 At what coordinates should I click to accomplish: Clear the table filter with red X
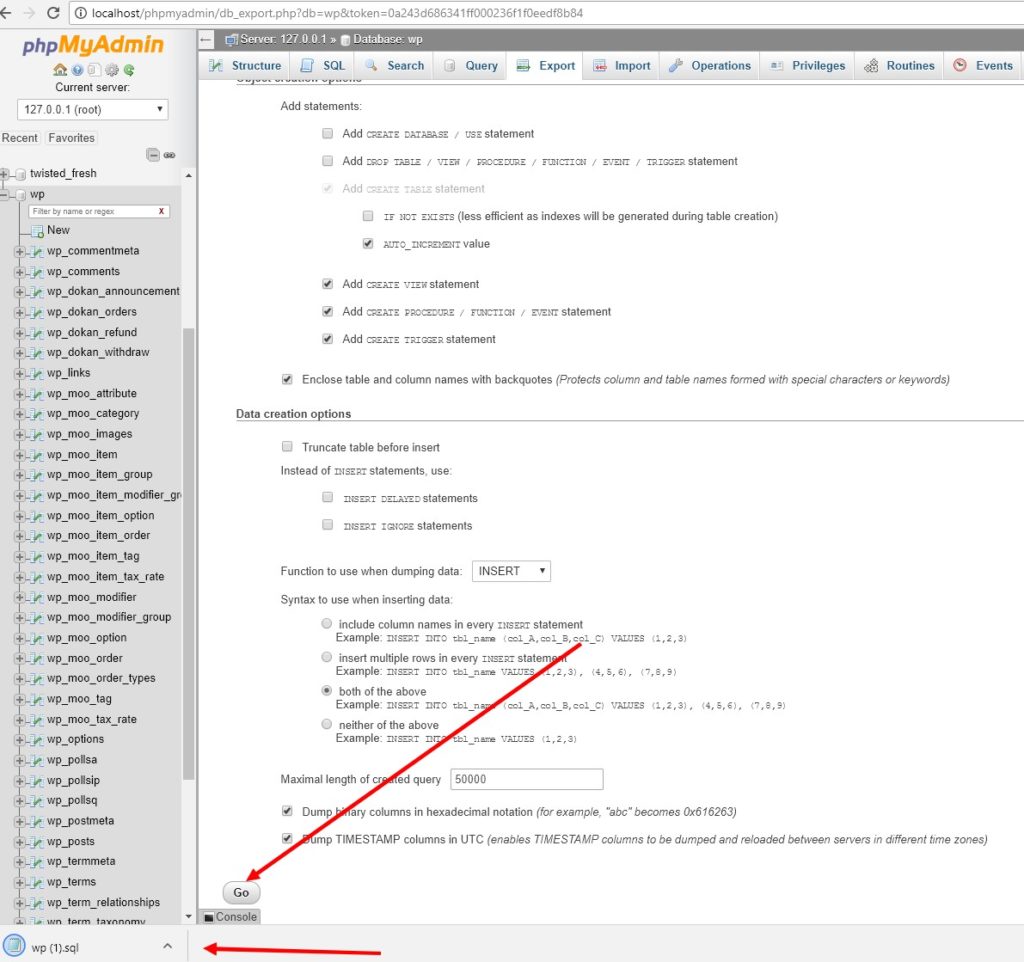click(161, 211)
